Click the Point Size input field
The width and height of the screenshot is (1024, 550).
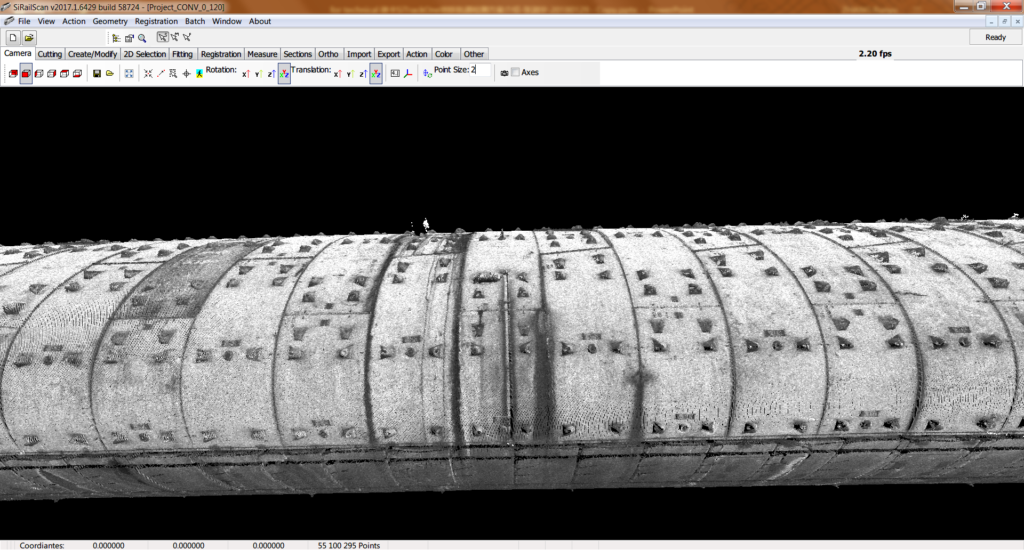[480, 71]
